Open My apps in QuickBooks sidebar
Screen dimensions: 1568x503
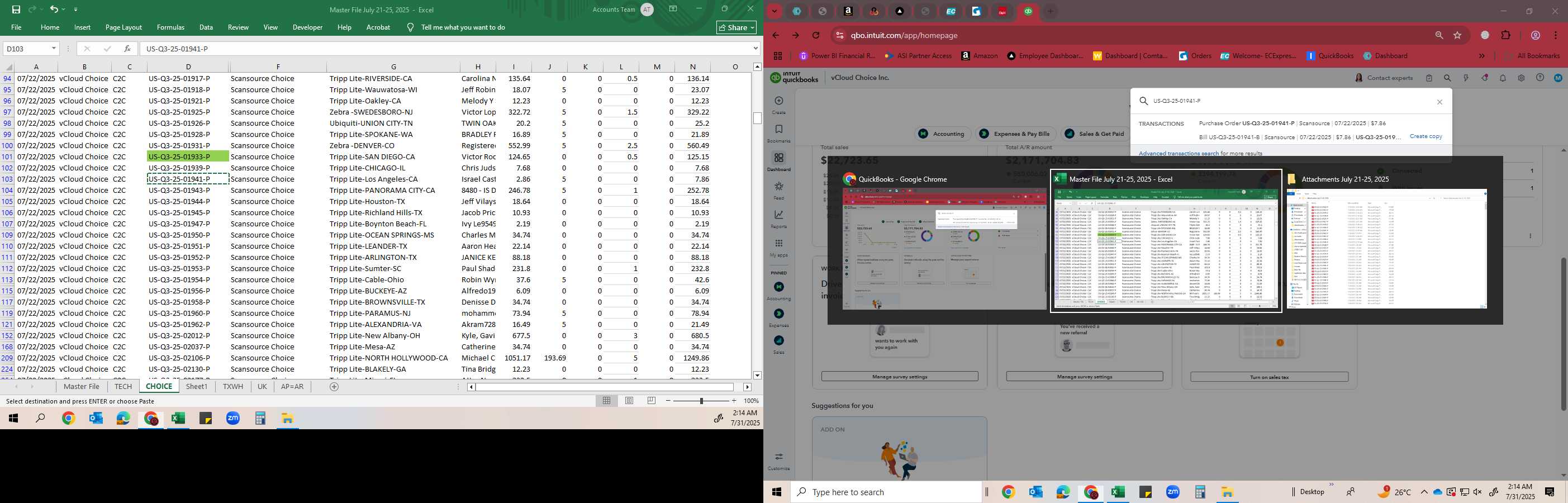tap(778, 247)
